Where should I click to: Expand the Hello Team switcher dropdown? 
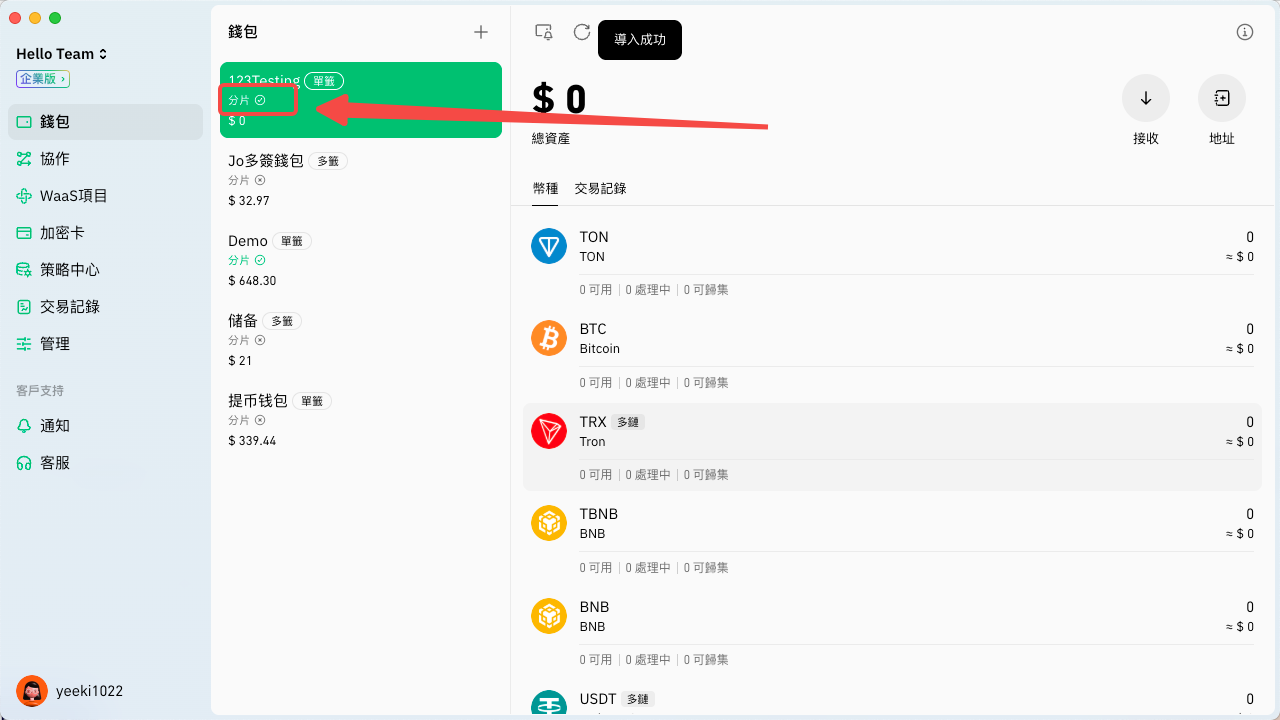(x=62, y=54)
